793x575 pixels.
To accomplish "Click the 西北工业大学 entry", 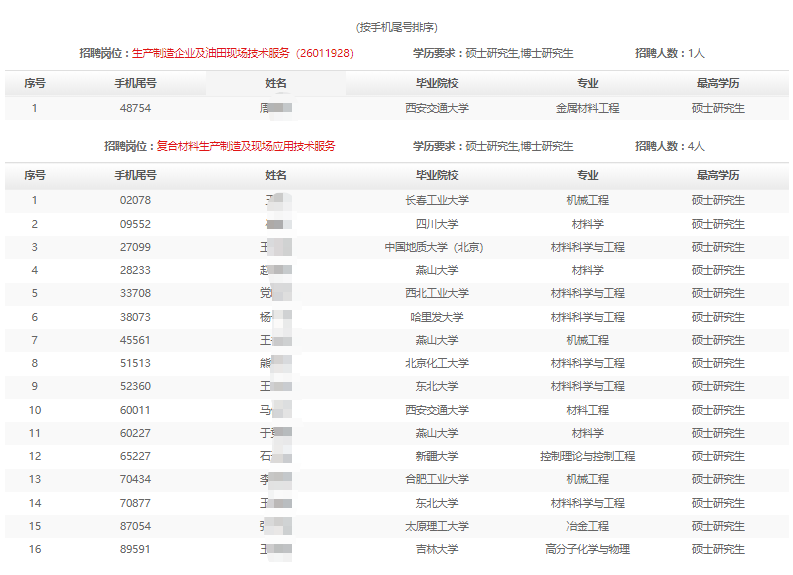I will coord(436,293).
